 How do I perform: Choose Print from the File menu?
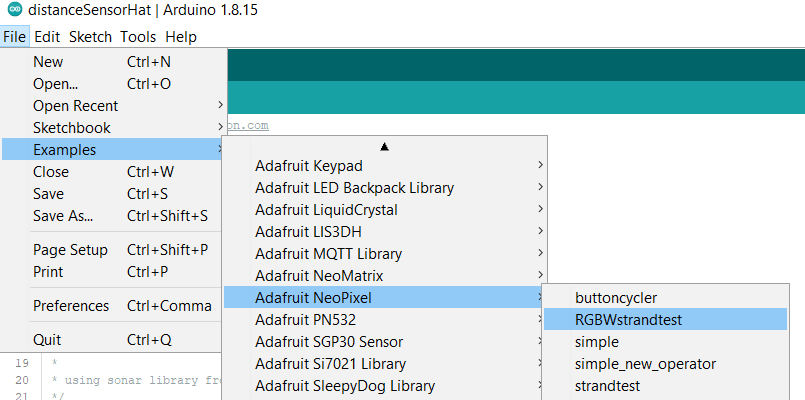(x=112, y=272)
